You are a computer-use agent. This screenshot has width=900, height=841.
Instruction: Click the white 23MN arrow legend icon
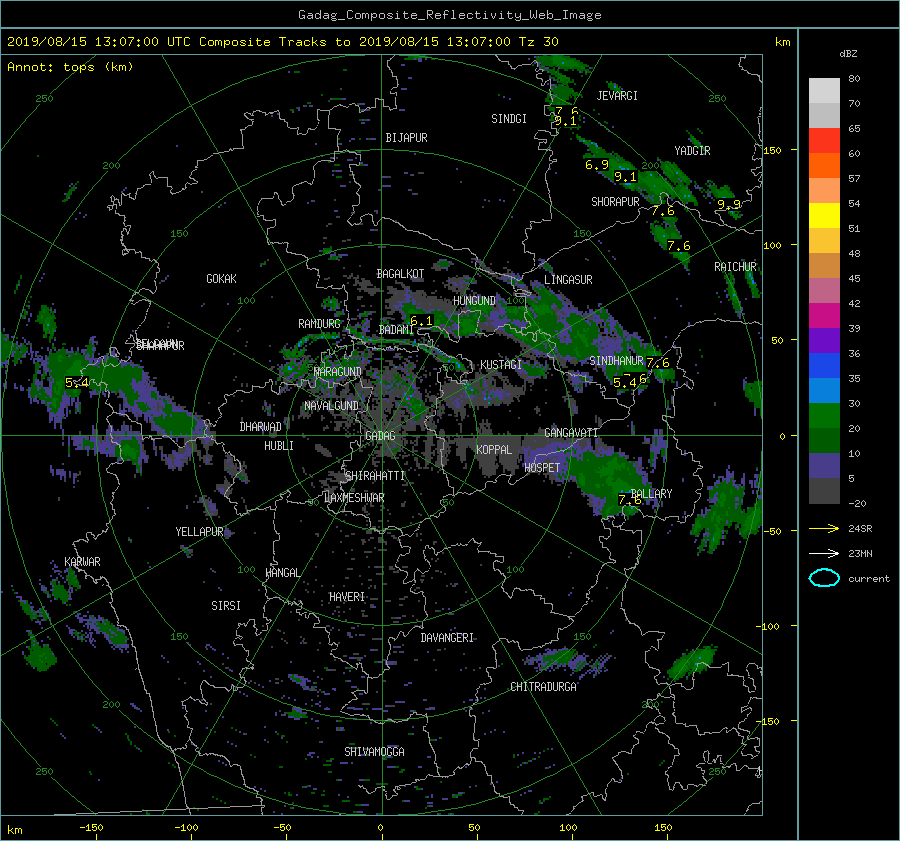click(x=824, y=553)
